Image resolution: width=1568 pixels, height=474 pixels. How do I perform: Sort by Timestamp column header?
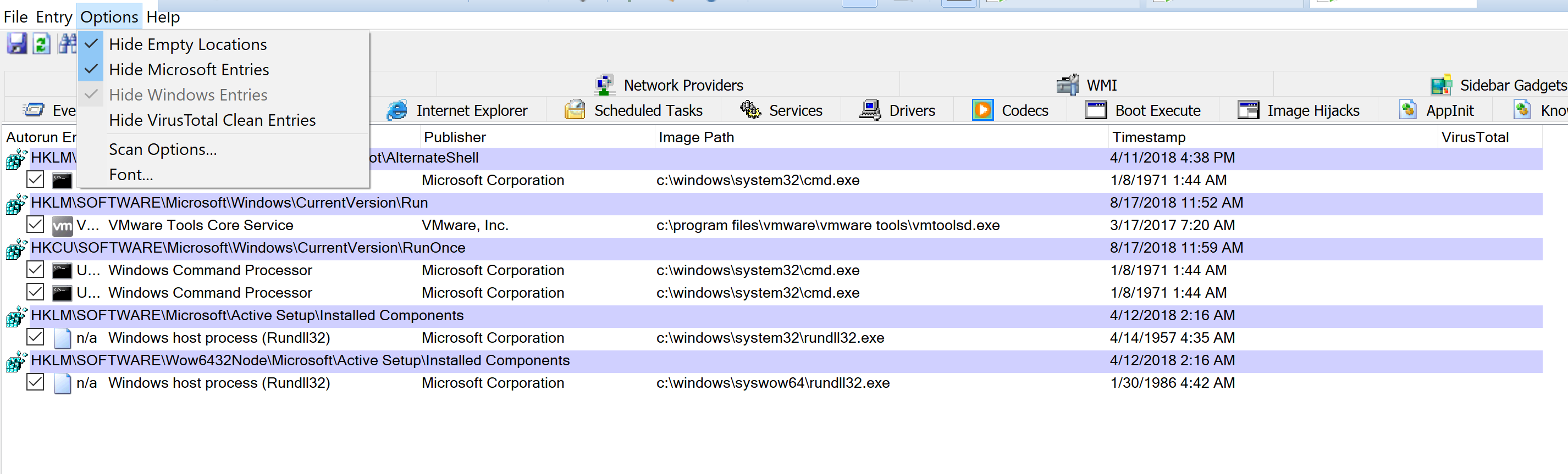1148,137
